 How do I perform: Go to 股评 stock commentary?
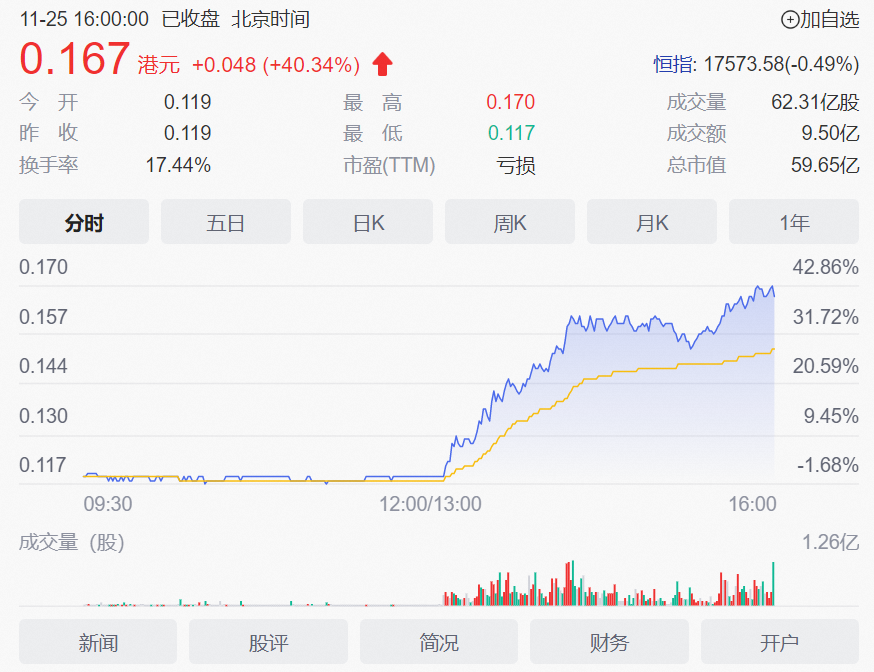[x=269, y=642]
